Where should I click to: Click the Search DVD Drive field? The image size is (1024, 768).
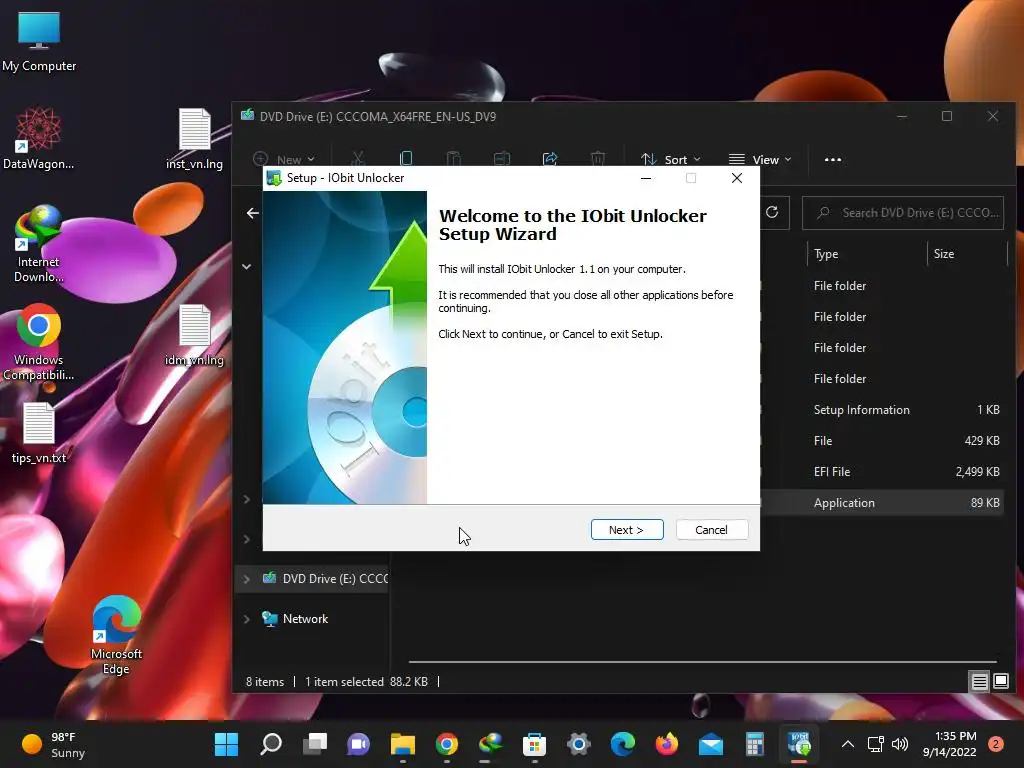pos(903,213)
